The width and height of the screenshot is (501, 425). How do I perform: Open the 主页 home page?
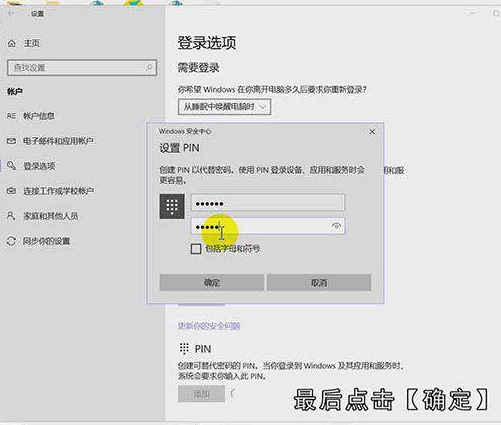32,43
